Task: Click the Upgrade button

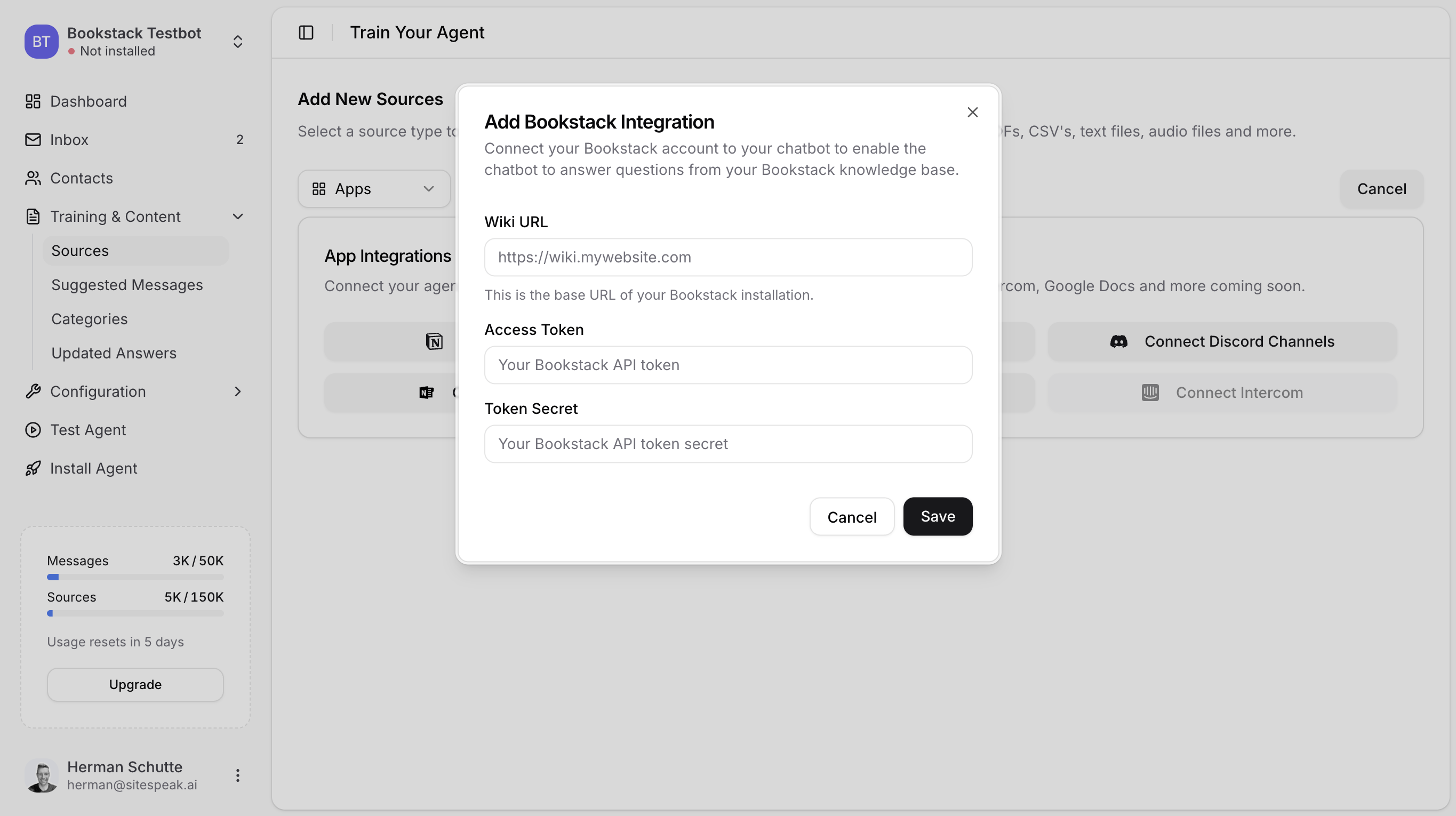Action: (134, 684)
